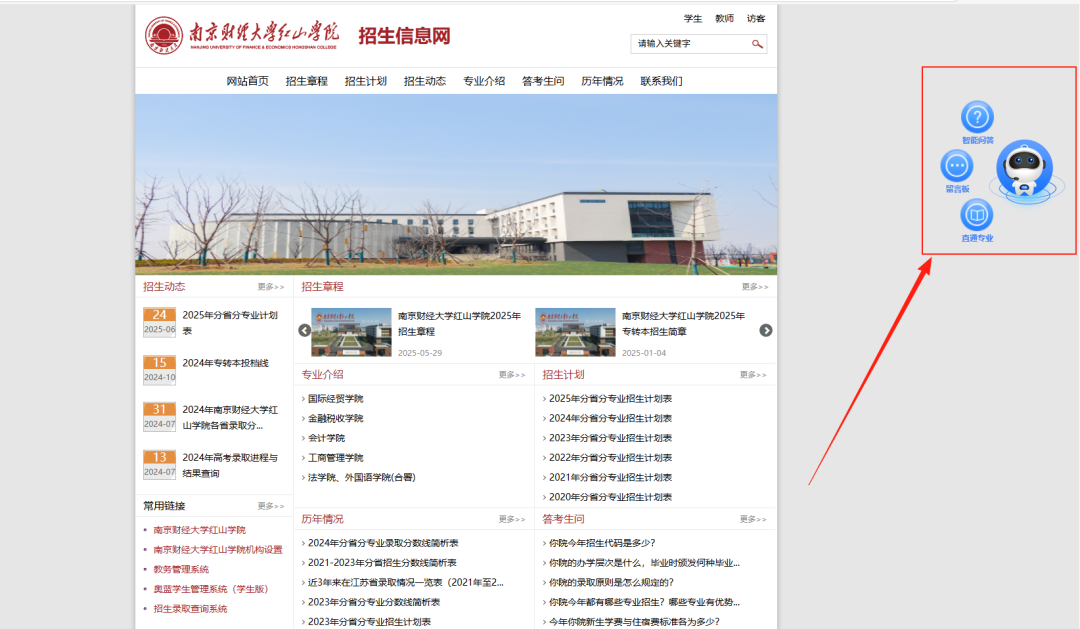Click 更多 next to 常用链接 heading
Screen dimensions: 1080x629
271,506
